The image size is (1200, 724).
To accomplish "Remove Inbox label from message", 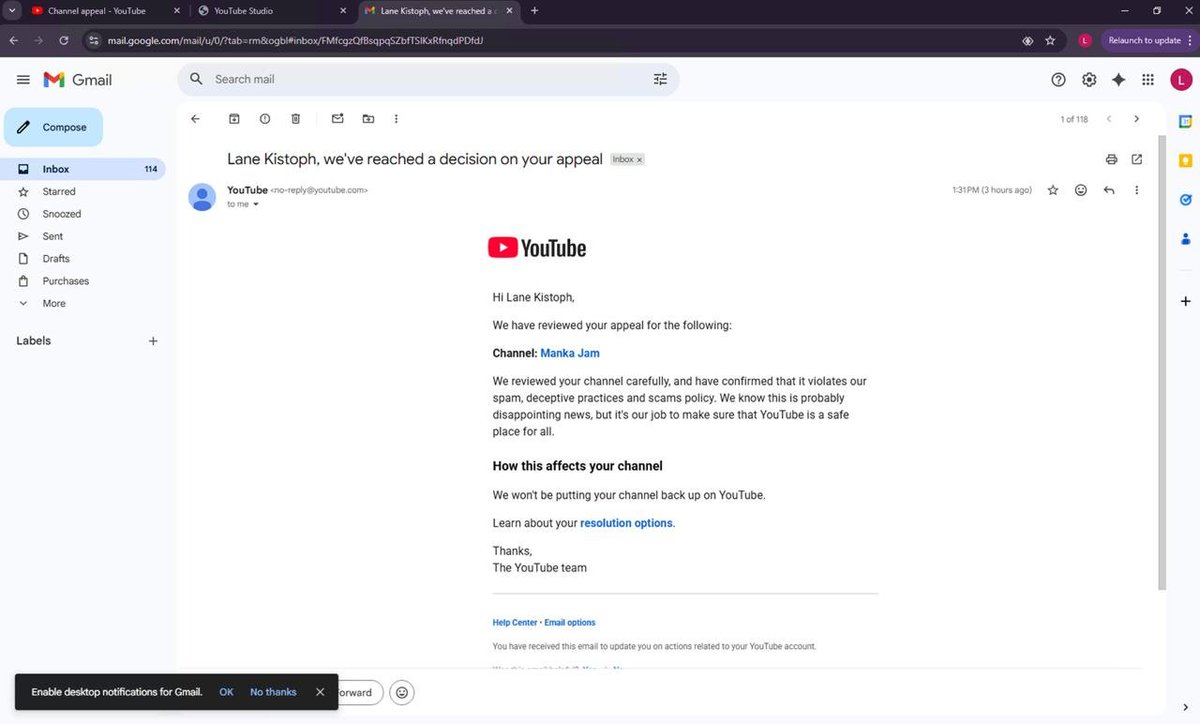I will pyautogui.click(x=640, y=160).
